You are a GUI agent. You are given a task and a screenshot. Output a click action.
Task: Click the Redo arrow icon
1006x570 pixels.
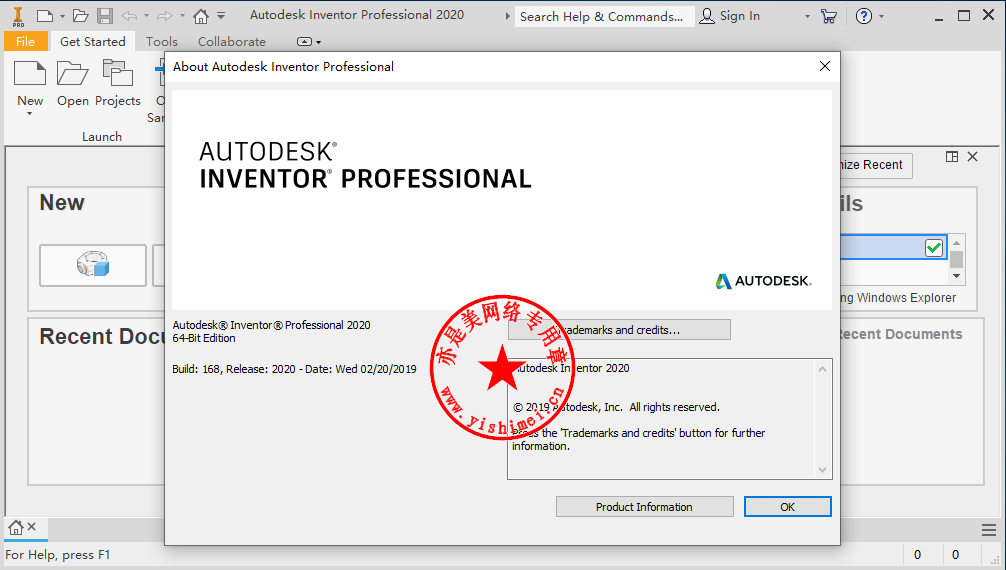click(165, 16)
